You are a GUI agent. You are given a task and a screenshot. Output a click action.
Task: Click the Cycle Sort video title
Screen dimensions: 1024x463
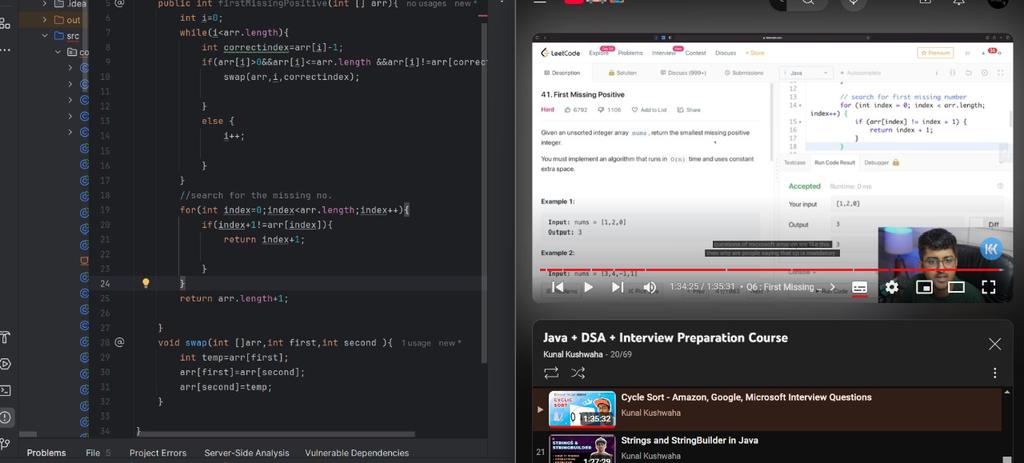[x=746, y=397]
